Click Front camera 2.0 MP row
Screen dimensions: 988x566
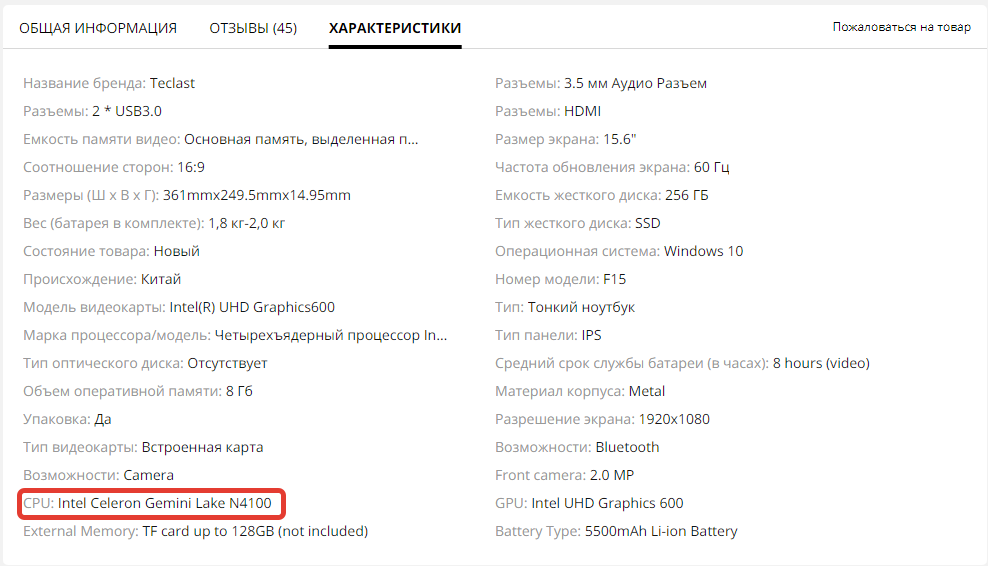click(565, 475)
